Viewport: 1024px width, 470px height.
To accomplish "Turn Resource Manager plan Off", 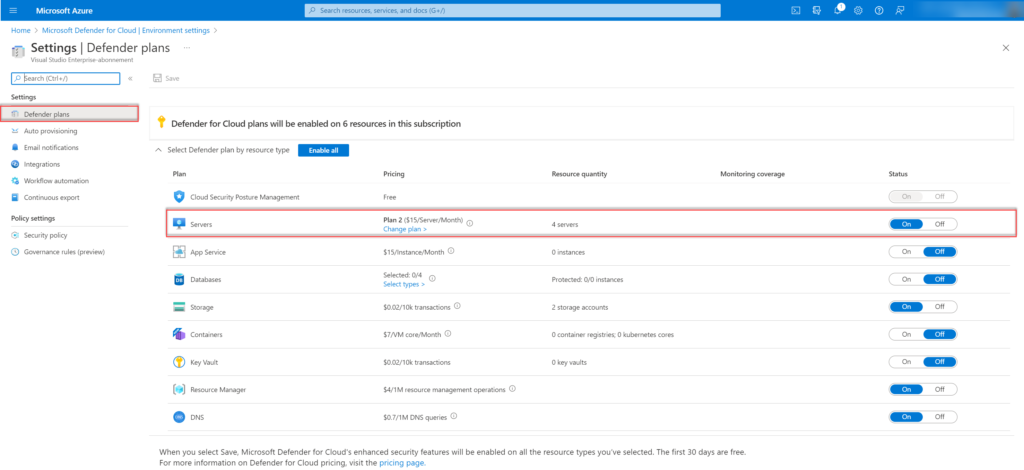I will 940,389.
